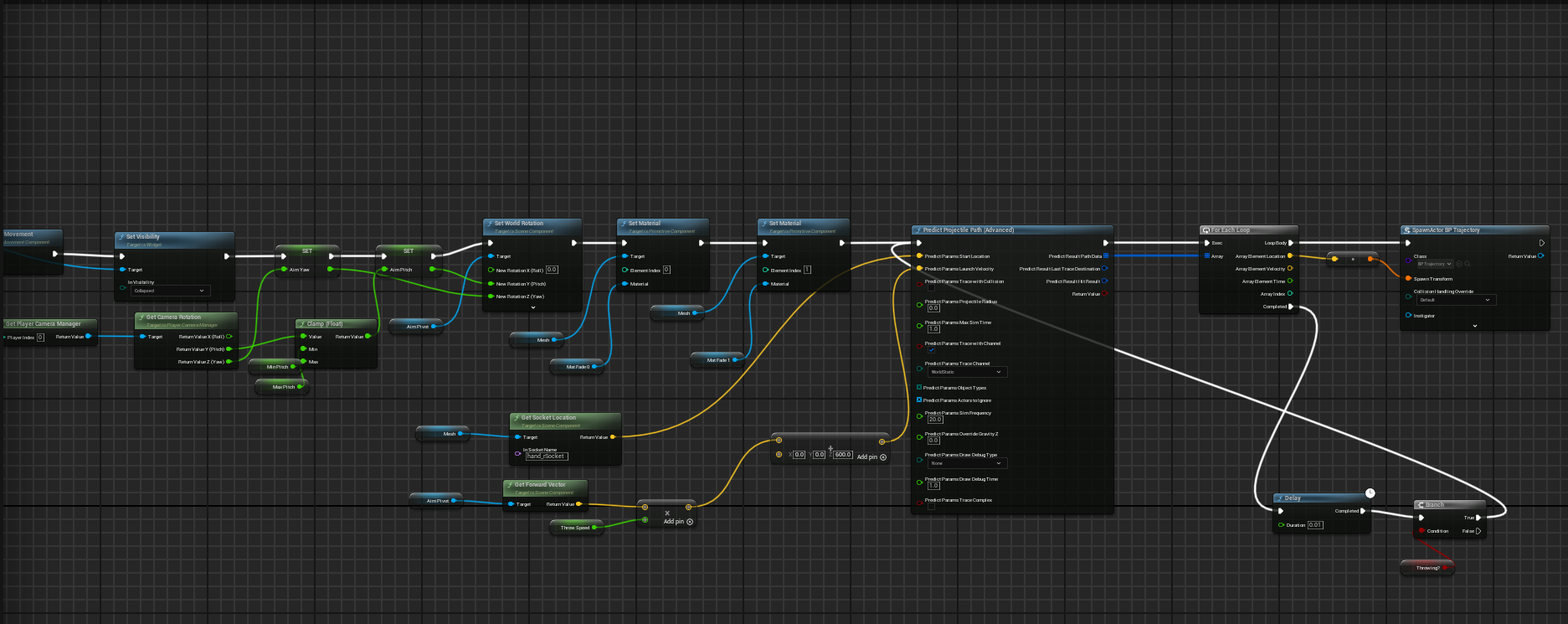Select the Mat Fade 1 variable node

pos(718,360)
